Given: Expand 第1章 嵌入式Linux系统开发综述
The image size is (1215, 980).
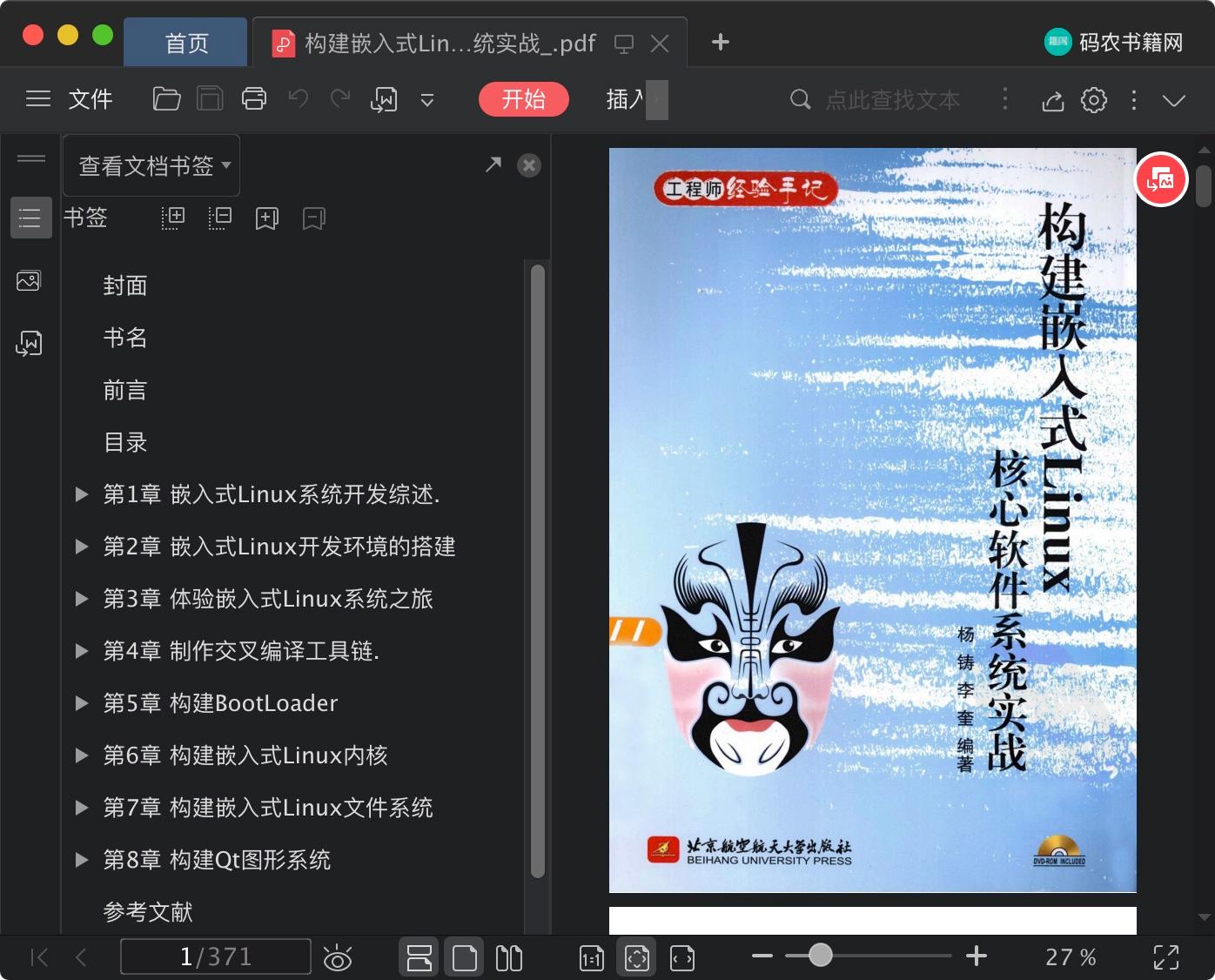Looking at the screenshot, I should point(82,494).
